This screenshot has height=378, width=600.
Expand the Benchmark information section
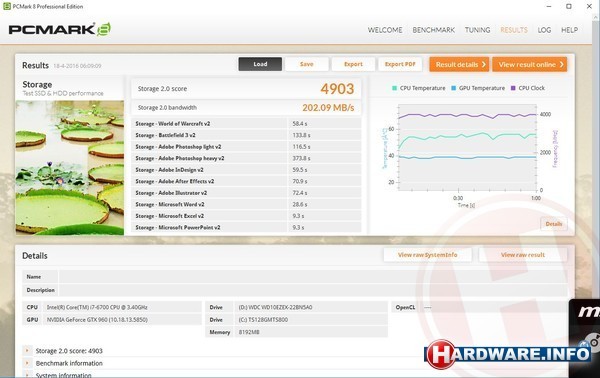[27, 363]
